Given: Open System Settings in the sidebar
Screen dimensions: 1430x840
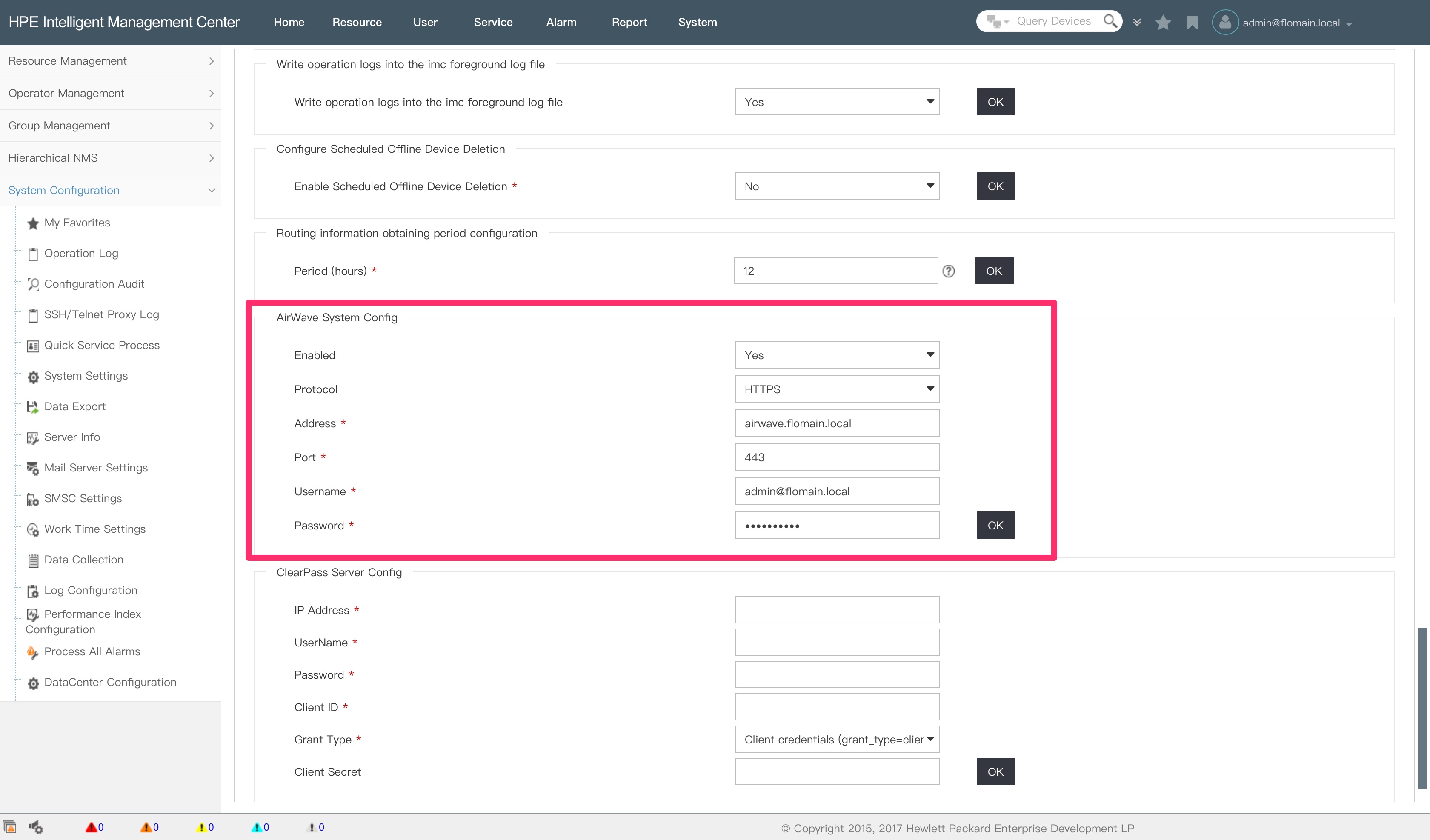Looking at the screenshot, I should point(86,376).
